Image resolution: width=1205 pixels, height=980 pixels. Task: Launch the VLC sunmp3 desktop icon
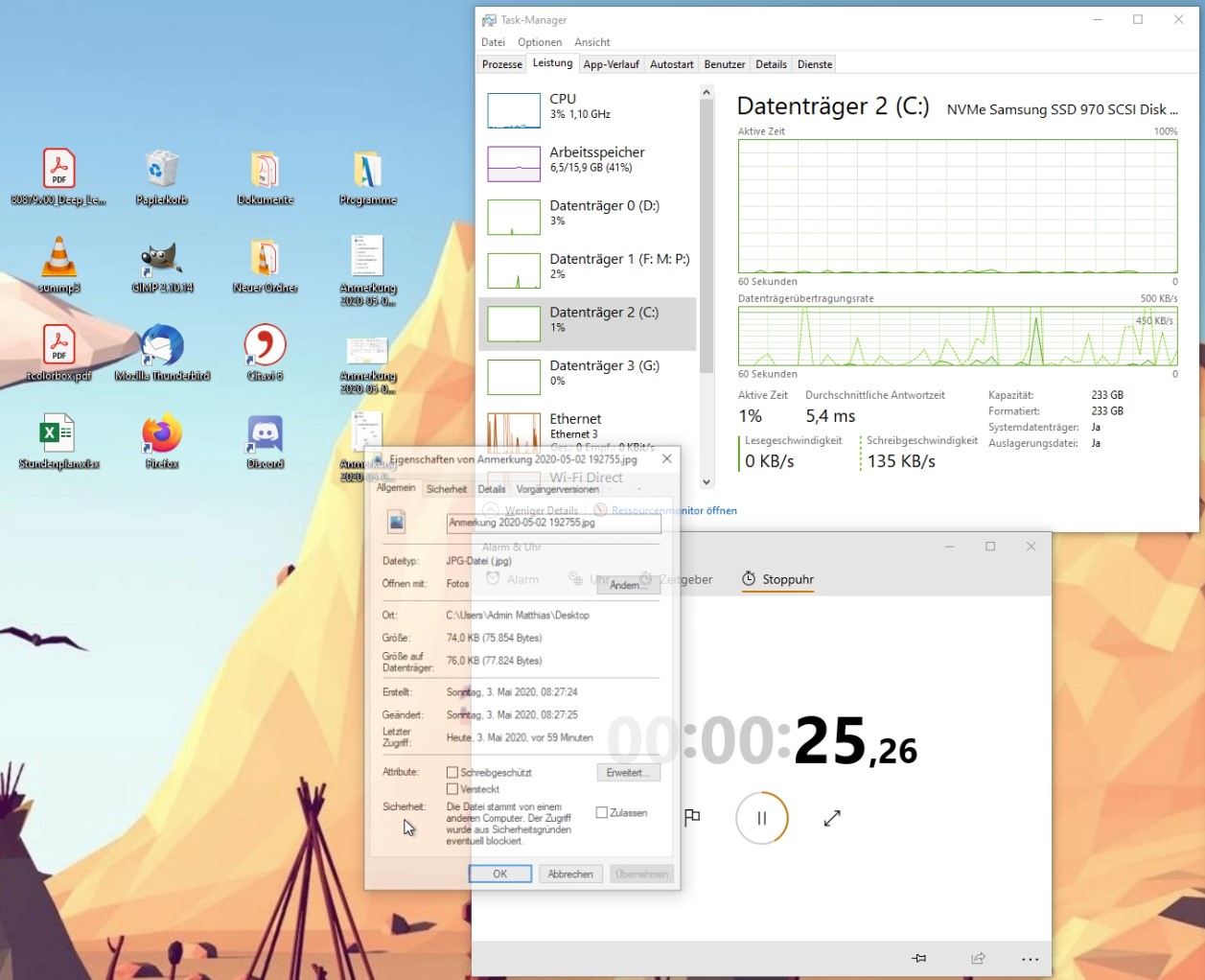(x=58, y=266)
